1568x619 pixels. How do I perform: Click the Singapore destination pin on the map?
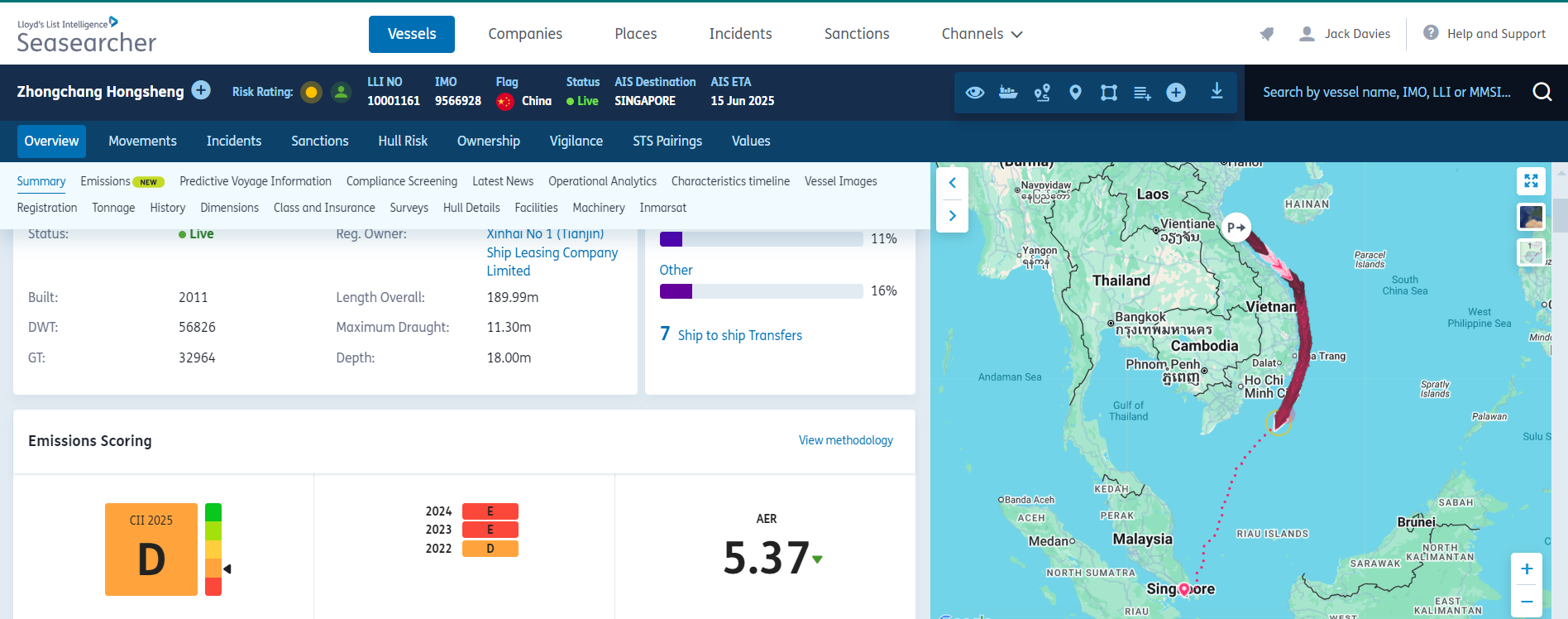pyautogui.click(x=1184, y=589)
